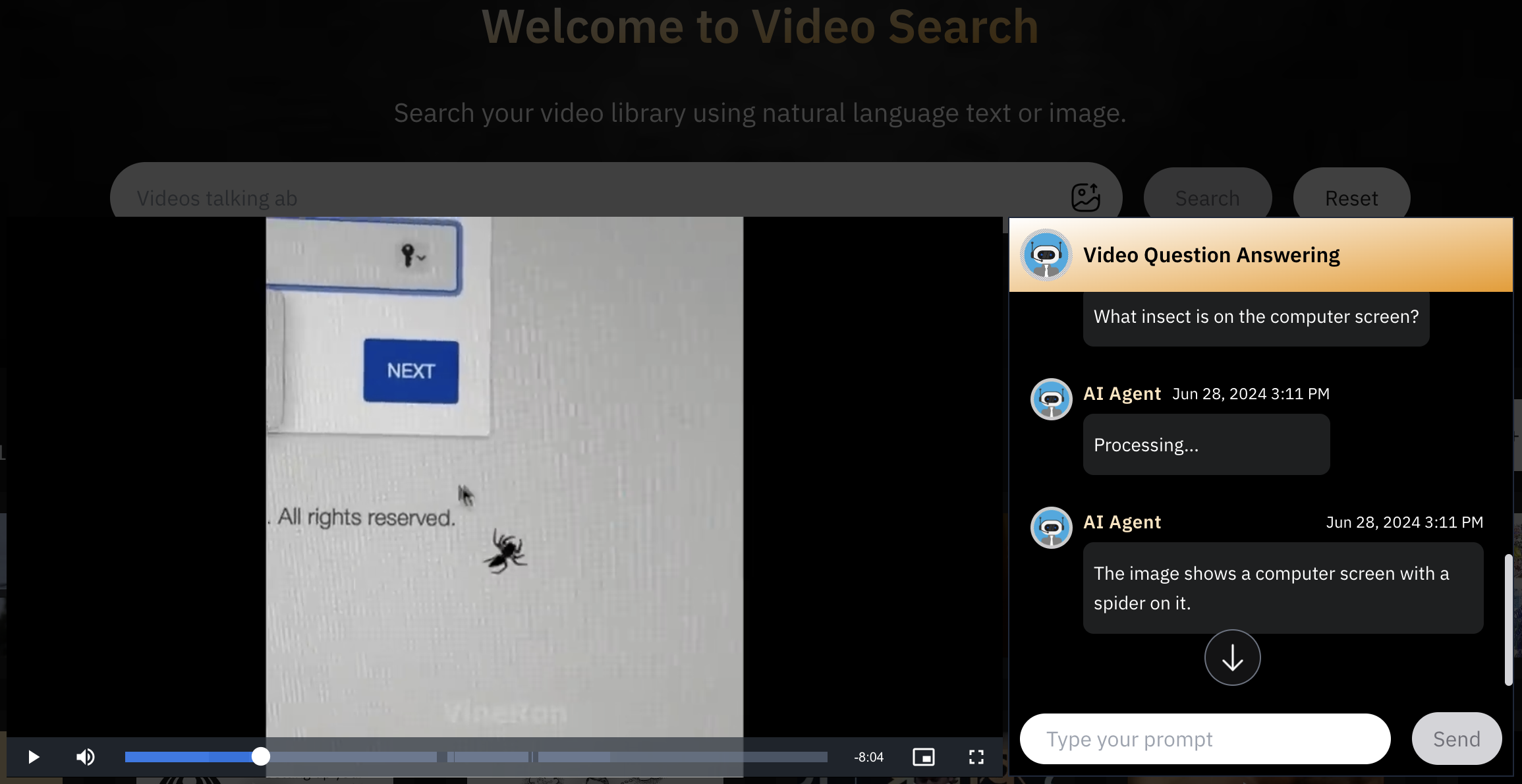
Task: Click the Send button
Action: (x=1457, y=739)
